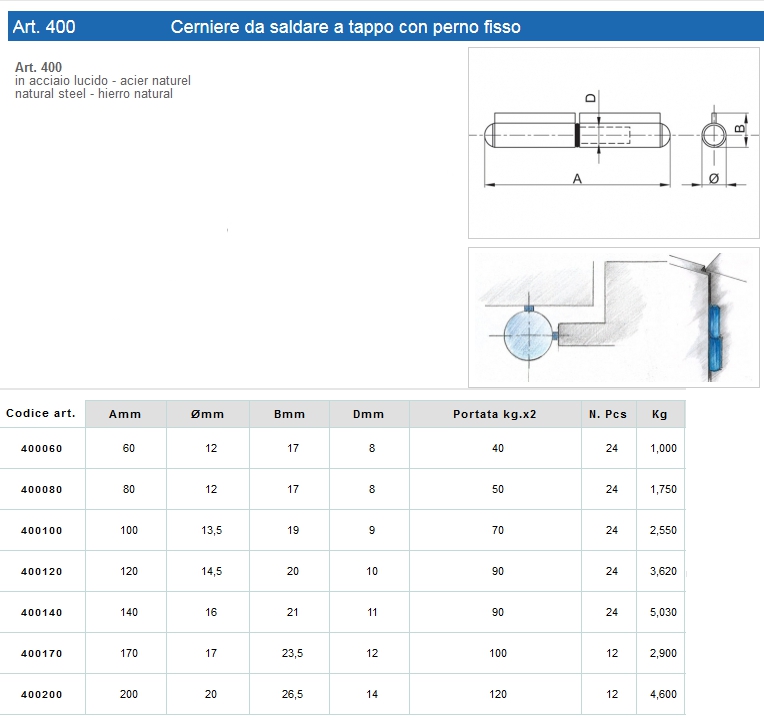The width and height of the screenshot is (764, 727).
Task: Click the 'Codice art.' column header
Action: [x=41, y=413]
